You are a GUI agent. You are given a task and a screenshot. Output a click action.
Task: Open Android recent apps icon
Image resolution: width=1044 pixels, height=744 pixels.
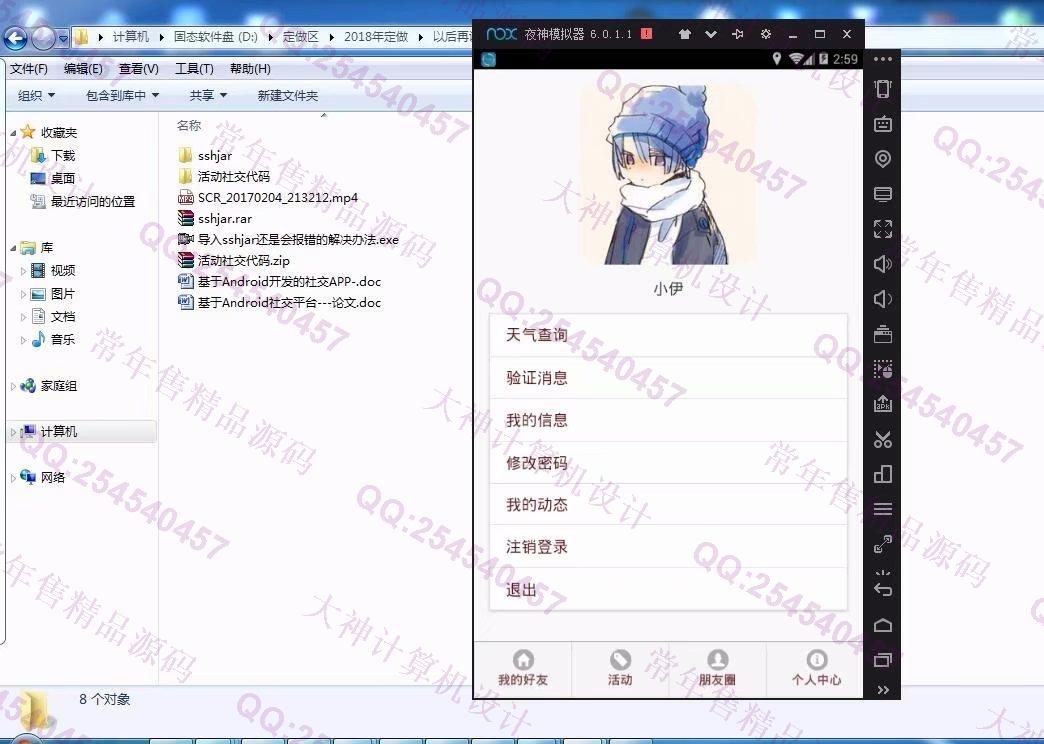pos(882,660)
